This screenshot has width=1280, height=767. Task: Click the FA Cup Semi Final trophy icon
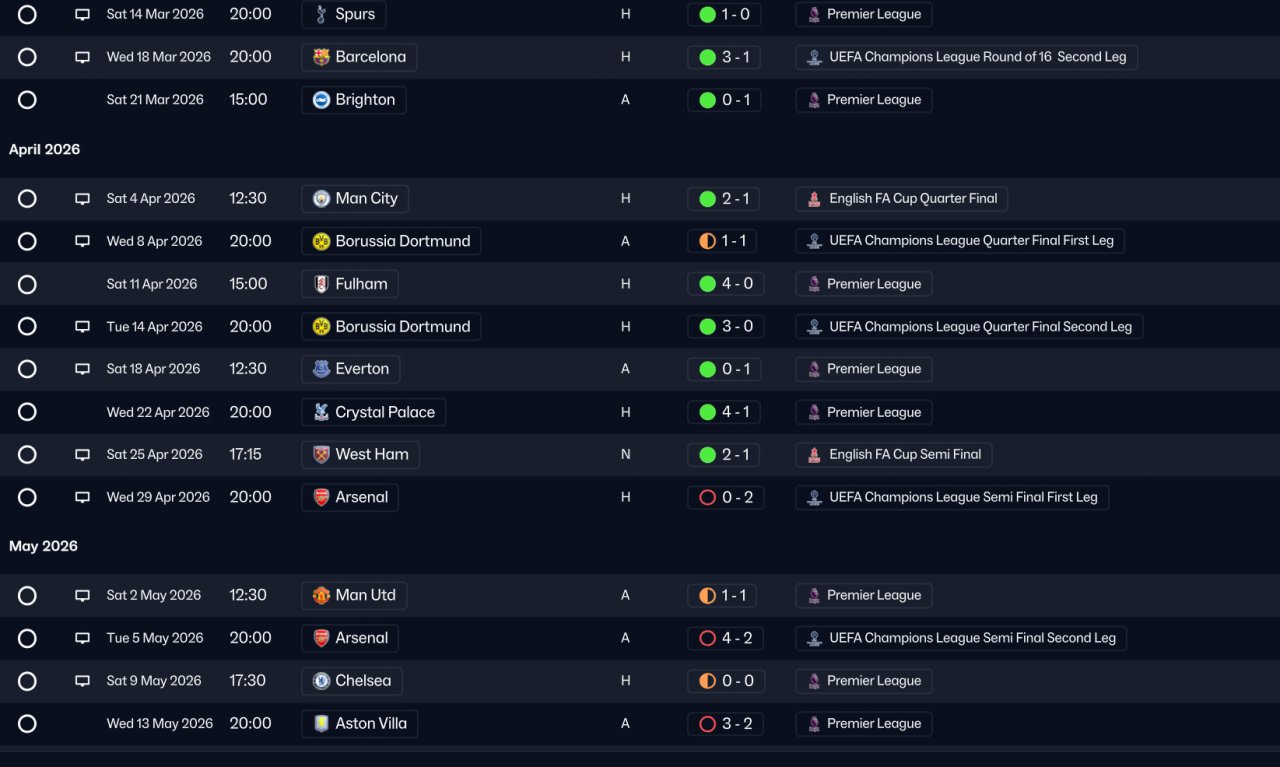(x=815, y=455)
